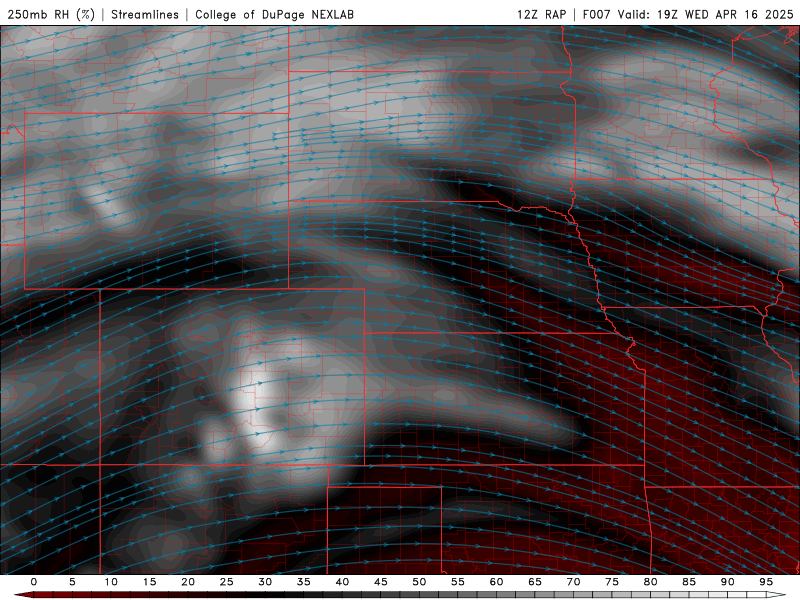Image resolution: width=800 pixels, height=600 pixels.
Task: Click the "Streamlines" label in header
Action: (145, 14)
